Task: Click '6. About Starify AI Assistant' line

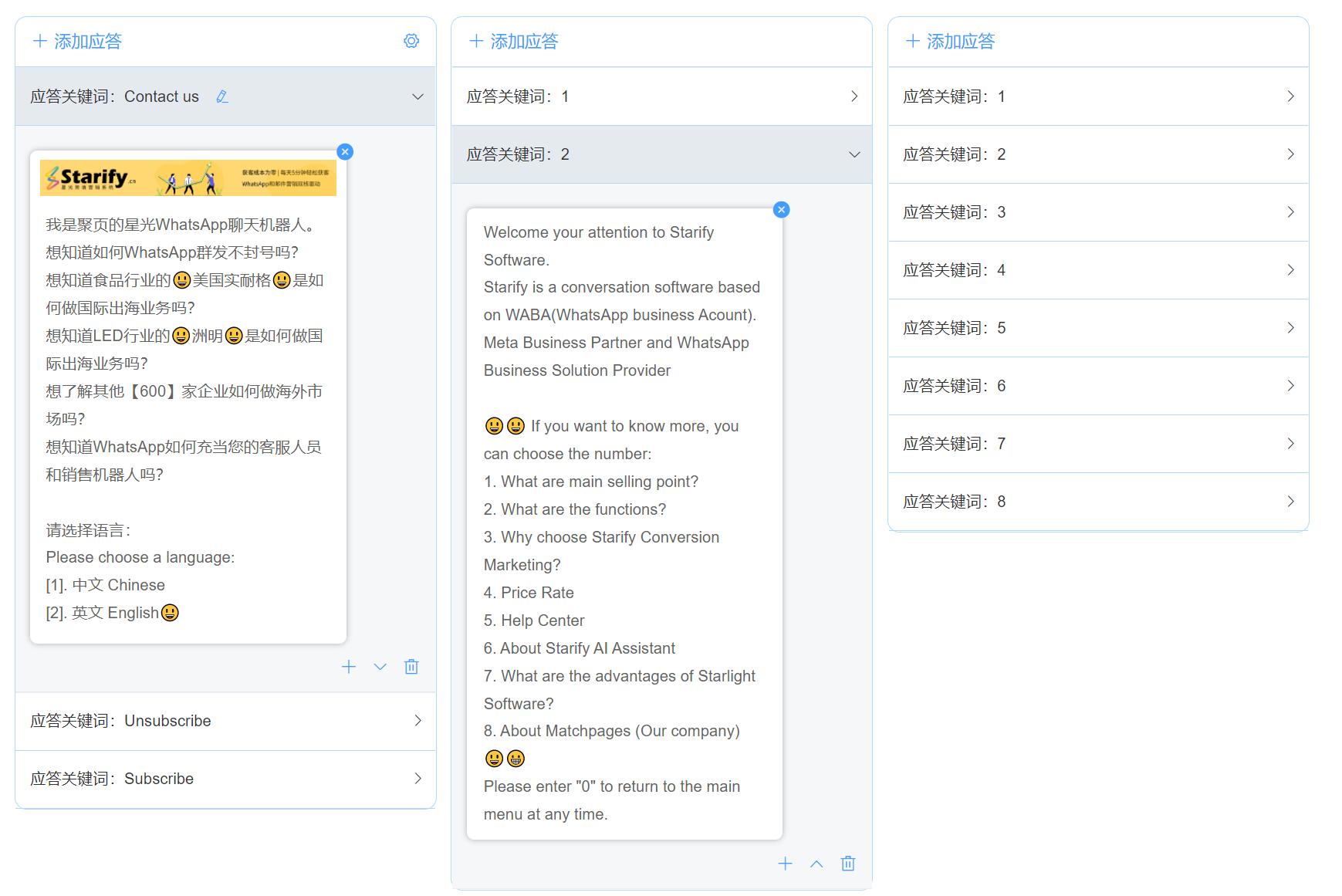Action: point(580,648)
